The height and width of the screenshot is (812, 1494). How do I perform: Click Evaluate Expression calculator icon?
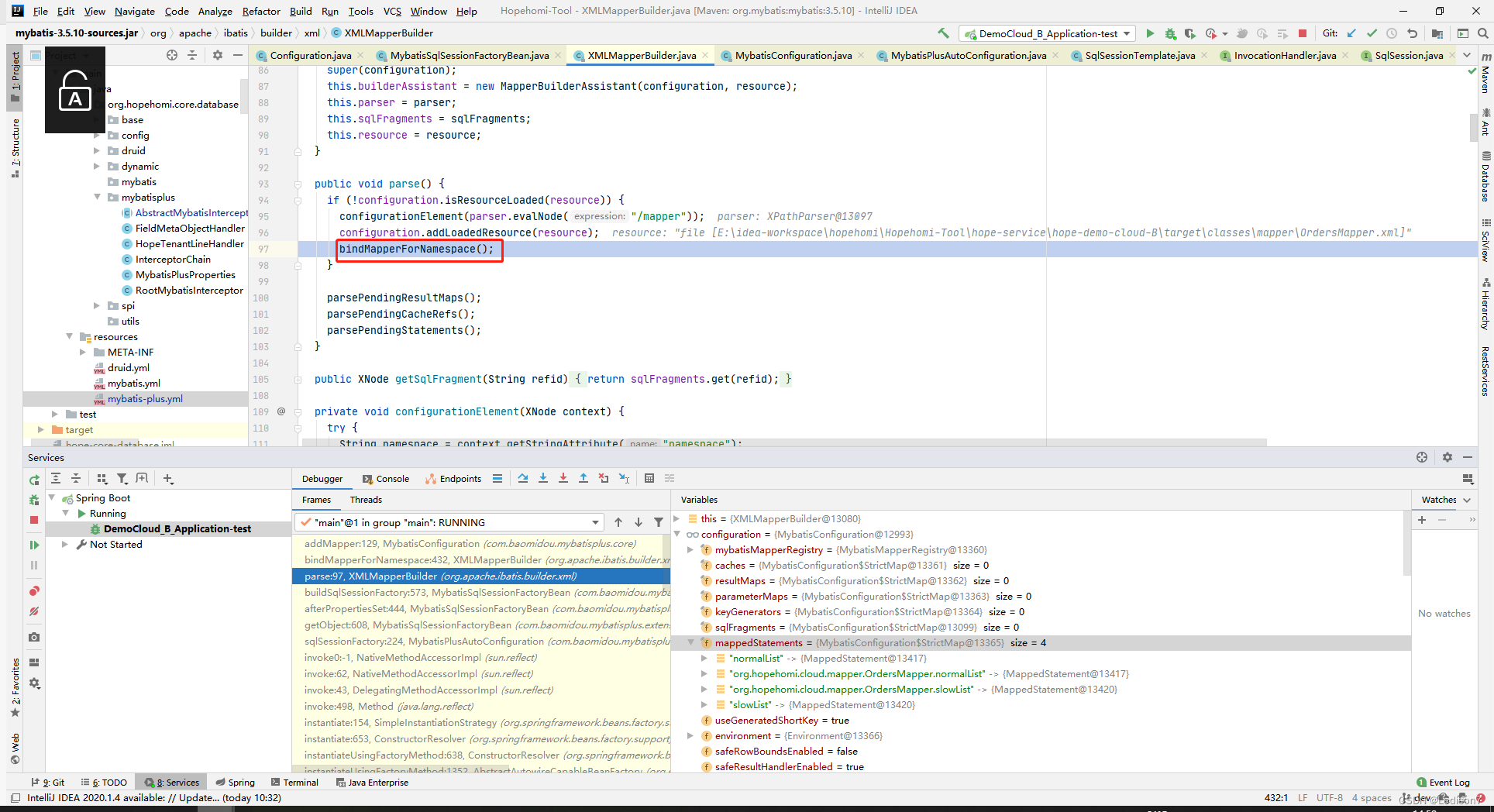[649, 478]
